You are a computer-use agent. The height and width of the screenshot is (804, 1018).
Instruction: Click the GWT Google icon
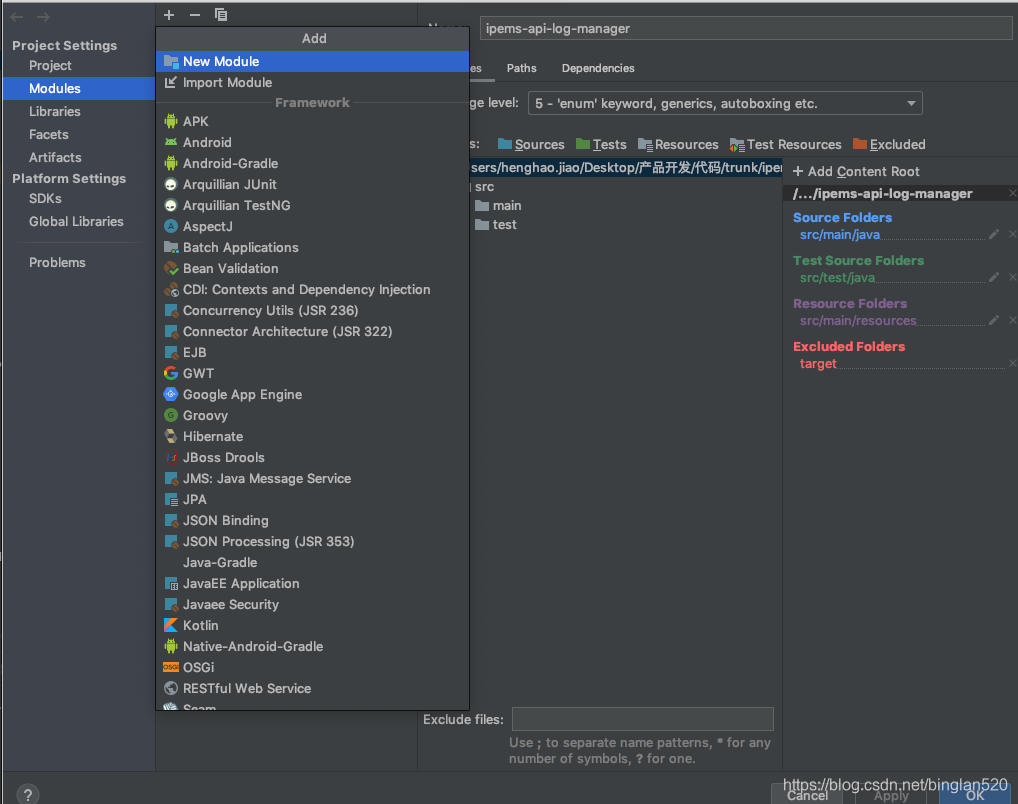[x=171, y=373]
